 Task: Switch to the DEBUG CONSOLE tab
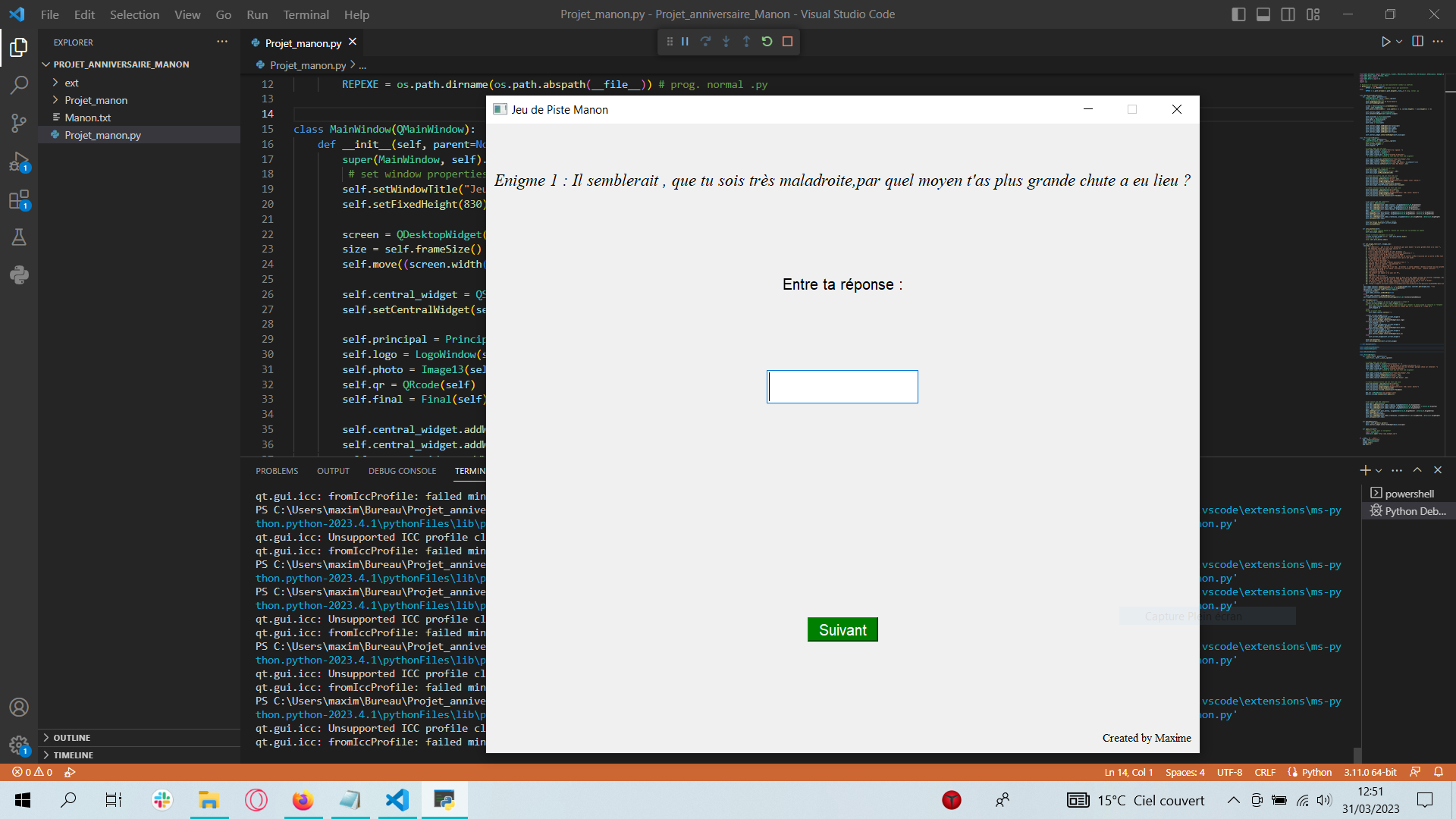click(x=401, y=471)
